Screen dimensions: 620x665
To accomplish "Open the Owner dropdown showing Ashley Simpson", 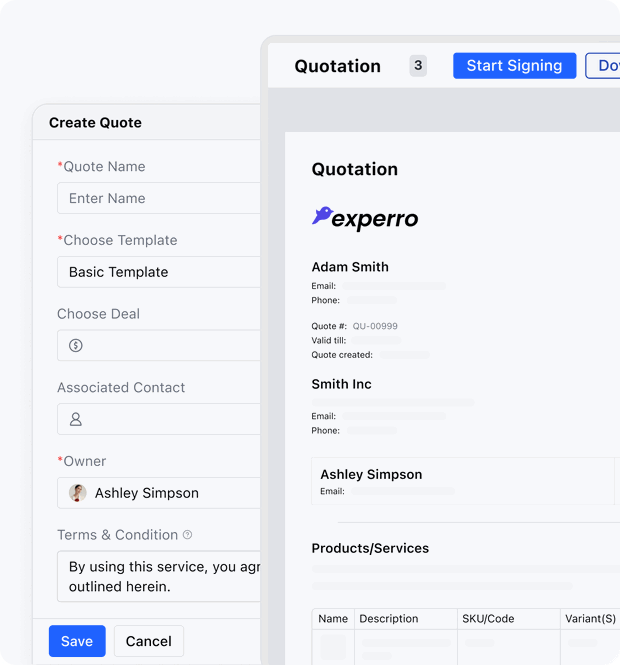I will (159, 493).
